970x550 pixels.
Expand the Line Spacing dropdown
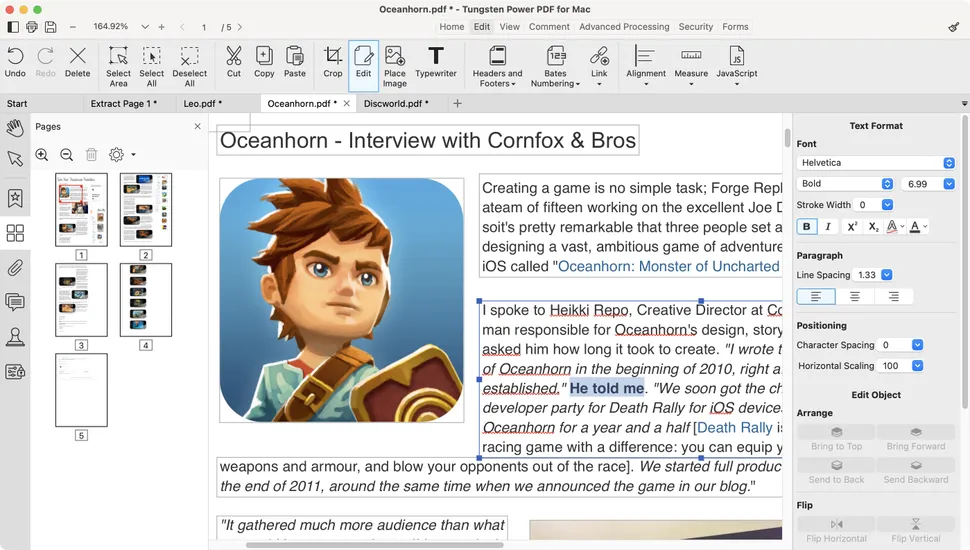click(x=886, y=275)
